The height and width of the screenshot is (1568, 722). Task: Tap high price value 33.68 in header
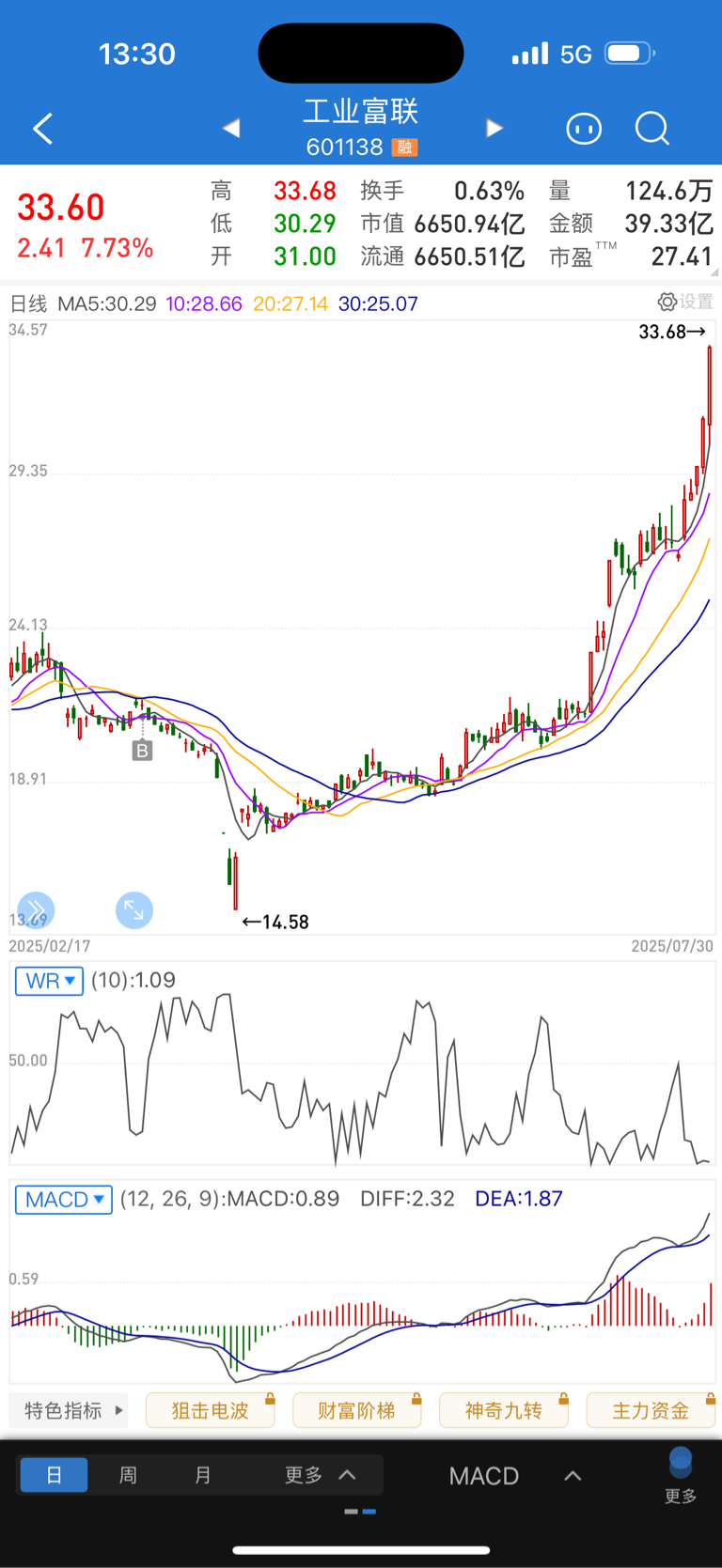click(x=305, y=191)
